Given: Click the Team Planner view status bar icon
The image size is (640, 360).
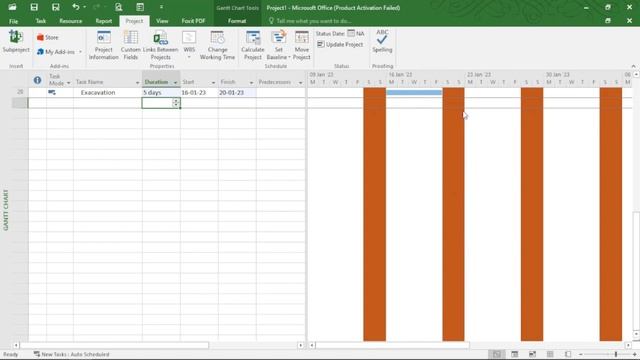Looking at the screenshot, I should click(x=532, y=354).
